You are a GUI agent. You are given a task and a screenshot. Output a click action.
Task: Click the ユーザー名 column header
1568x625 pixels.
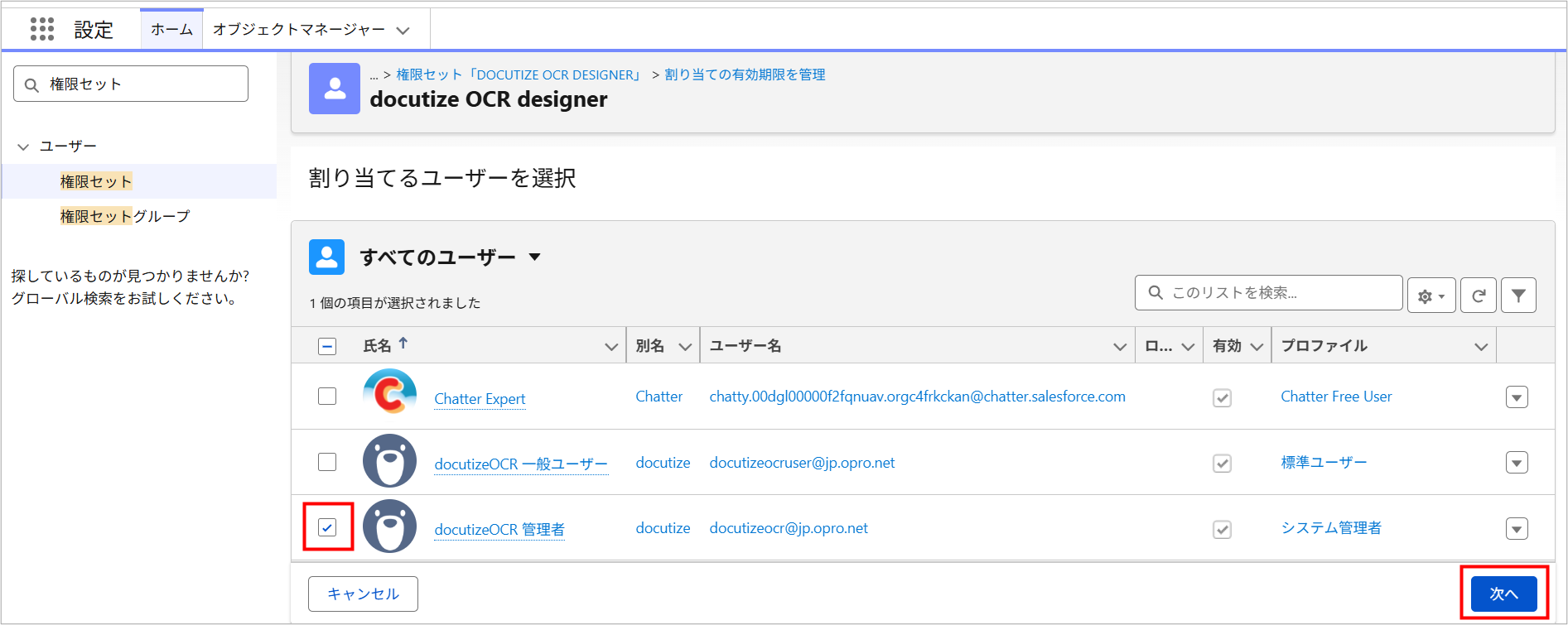tap(745, 346)
